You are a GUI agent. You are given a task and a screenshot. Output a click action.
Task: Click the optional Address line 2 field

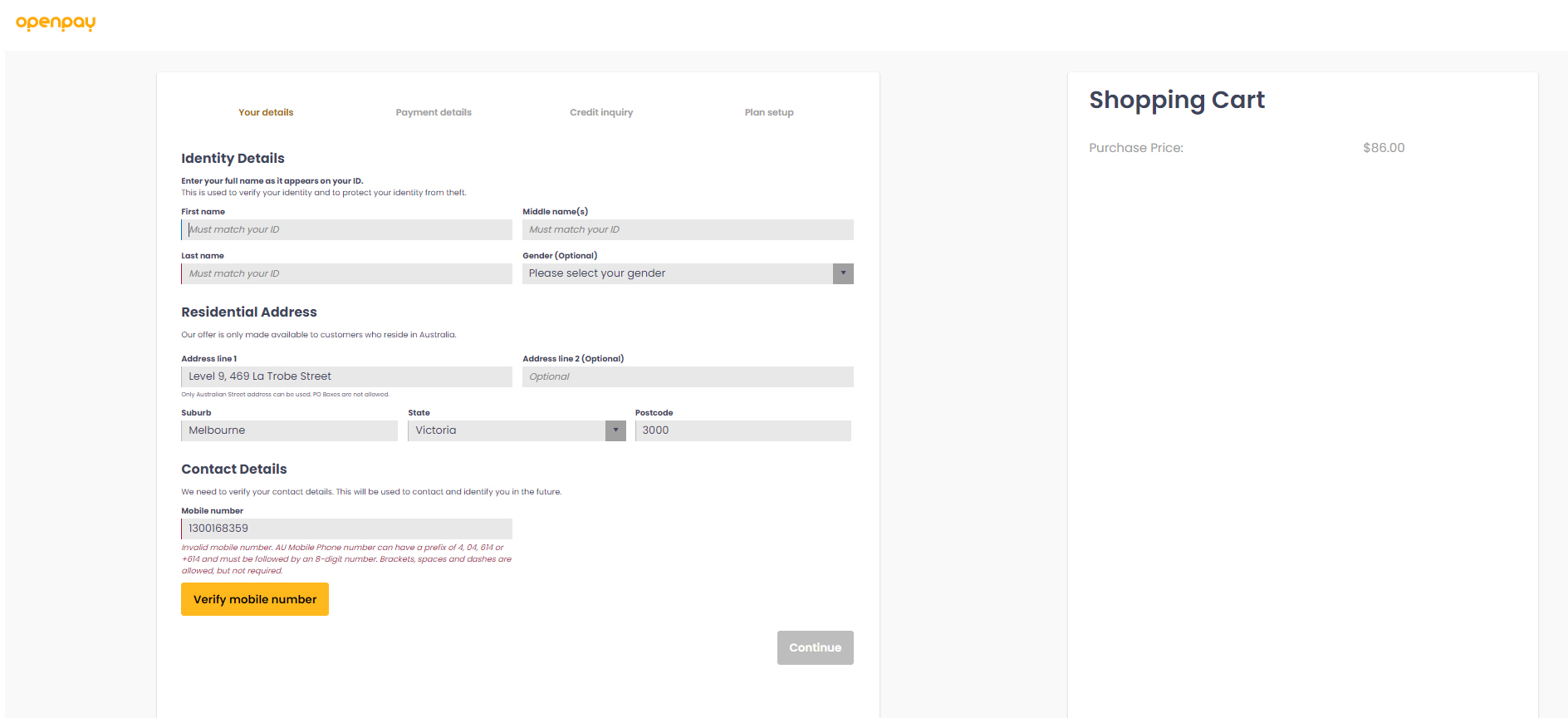pos(688,376)
